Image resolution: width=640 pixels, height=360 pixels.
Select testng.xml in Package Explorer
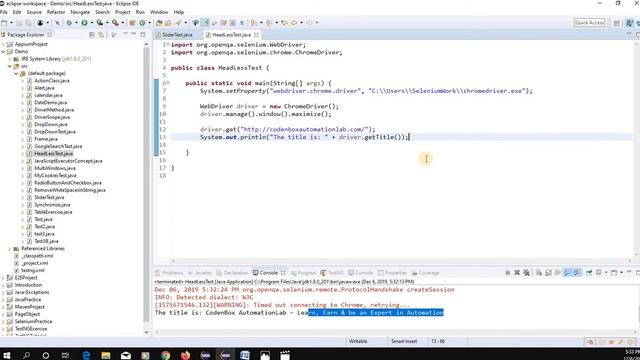[33, 270]
